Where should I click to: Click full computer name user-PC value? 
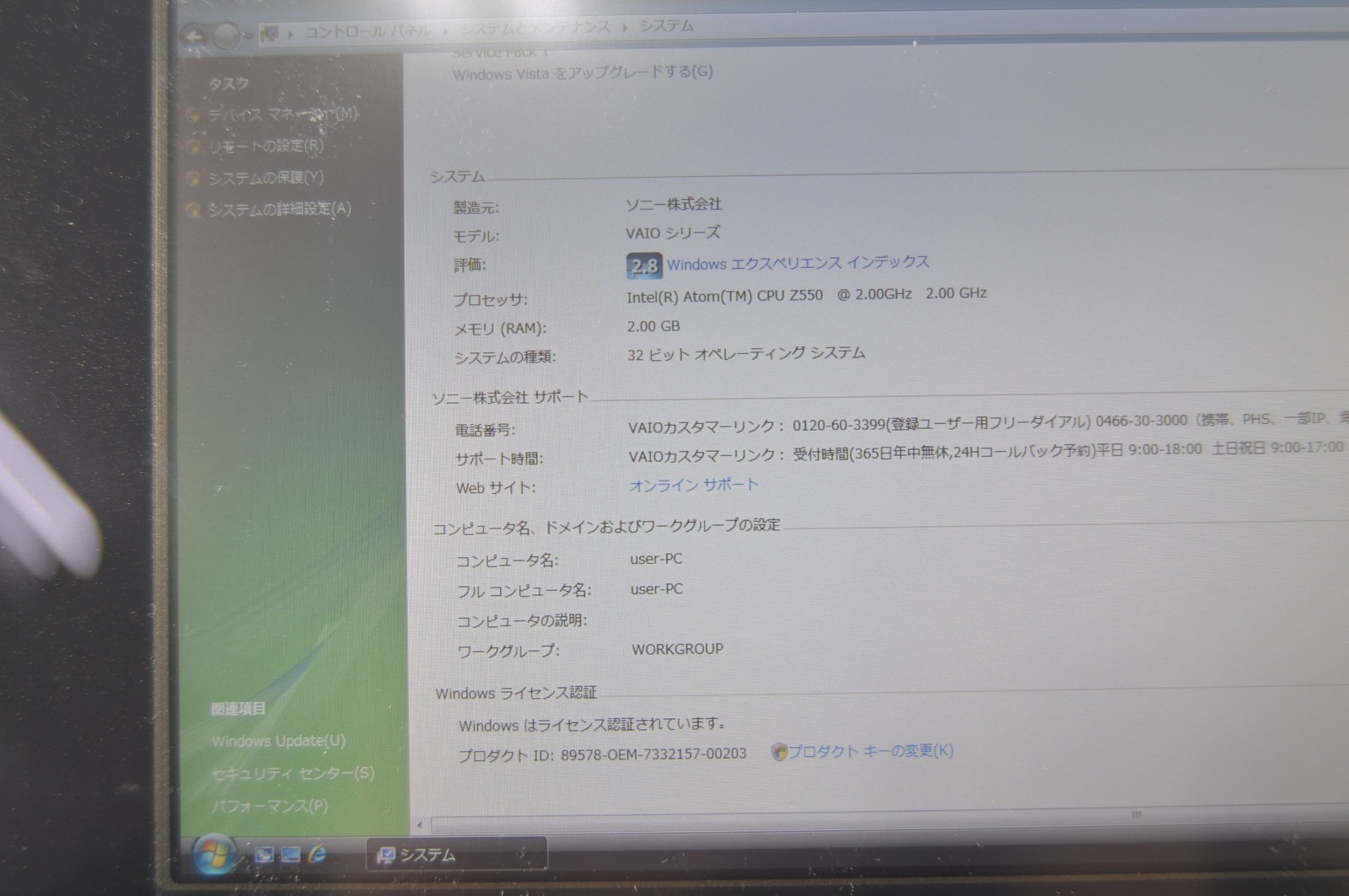(x=657, y=589)
